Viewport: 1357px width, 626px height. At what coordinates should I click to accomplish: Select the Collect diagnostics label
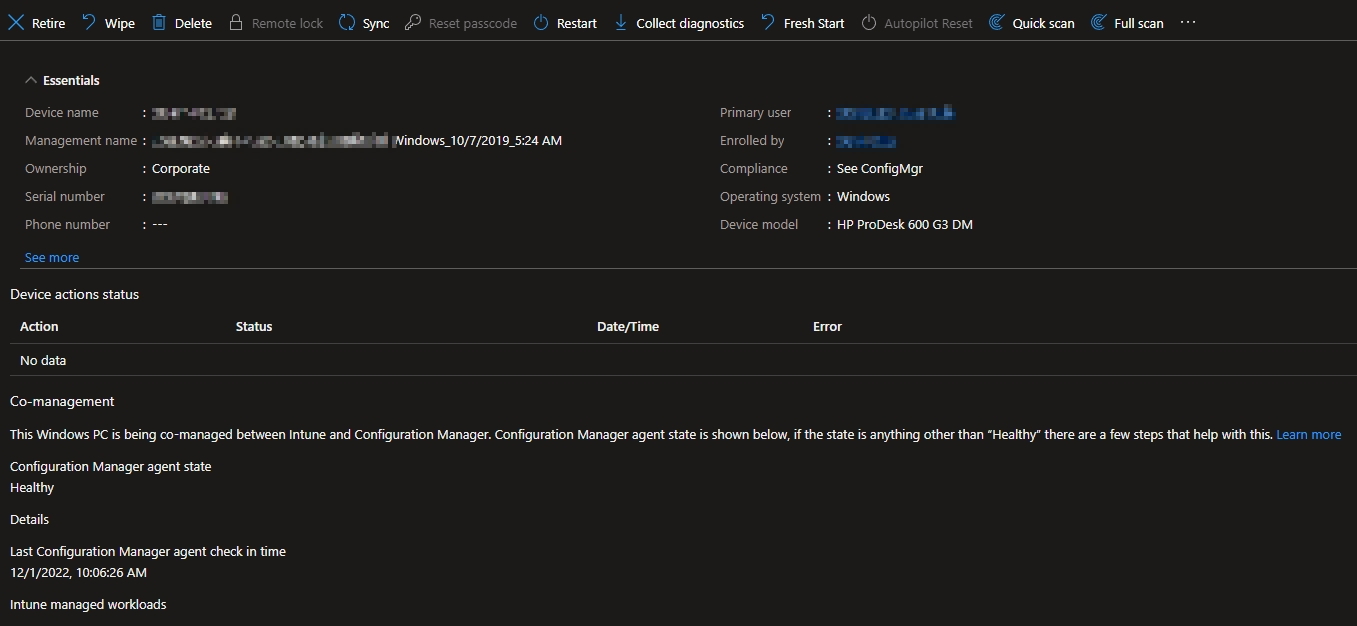pyautogui.click(x=690, y=23)
